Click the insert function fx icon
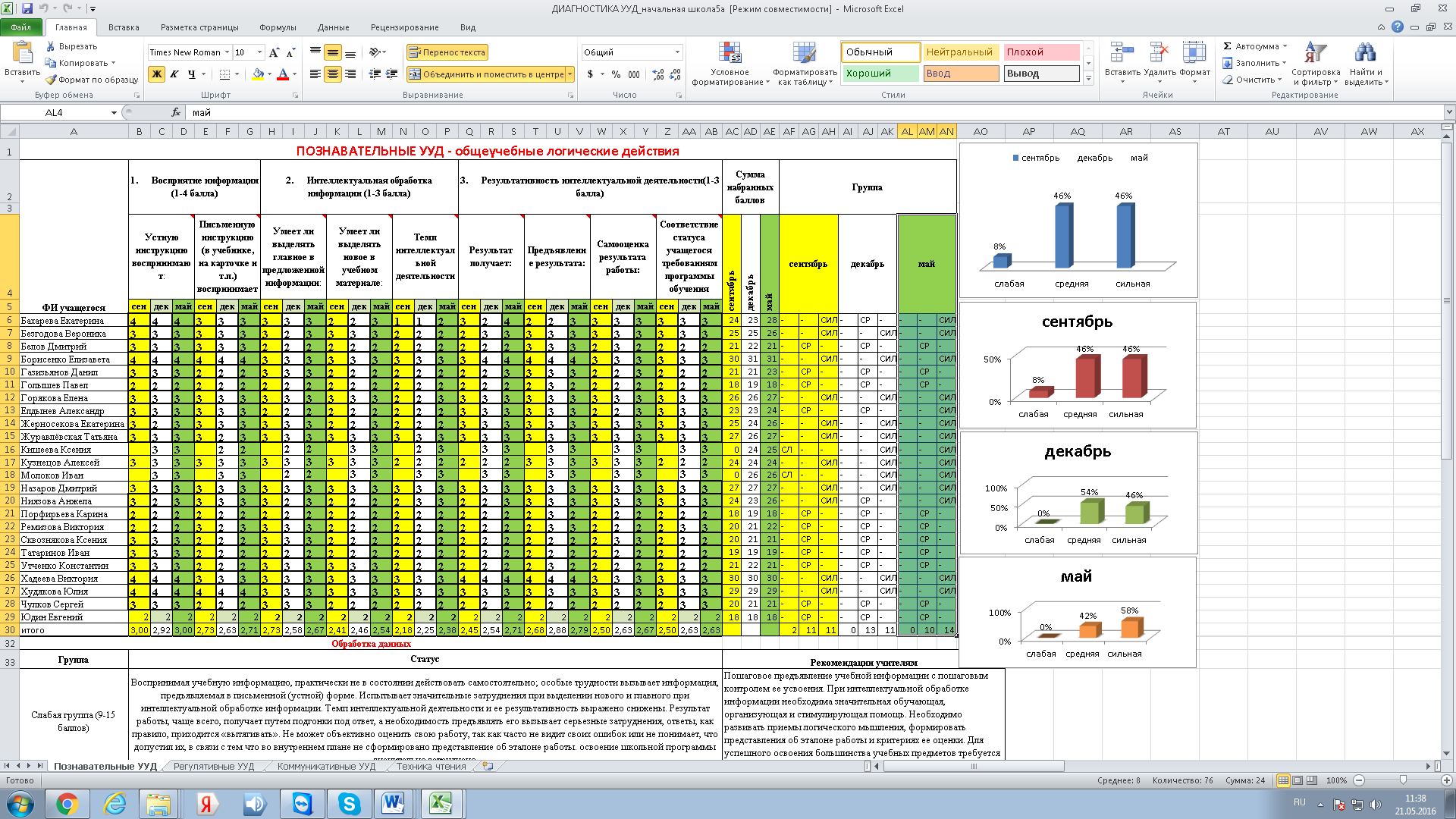This screenshot has width=1456, height=819. (176, 112)
